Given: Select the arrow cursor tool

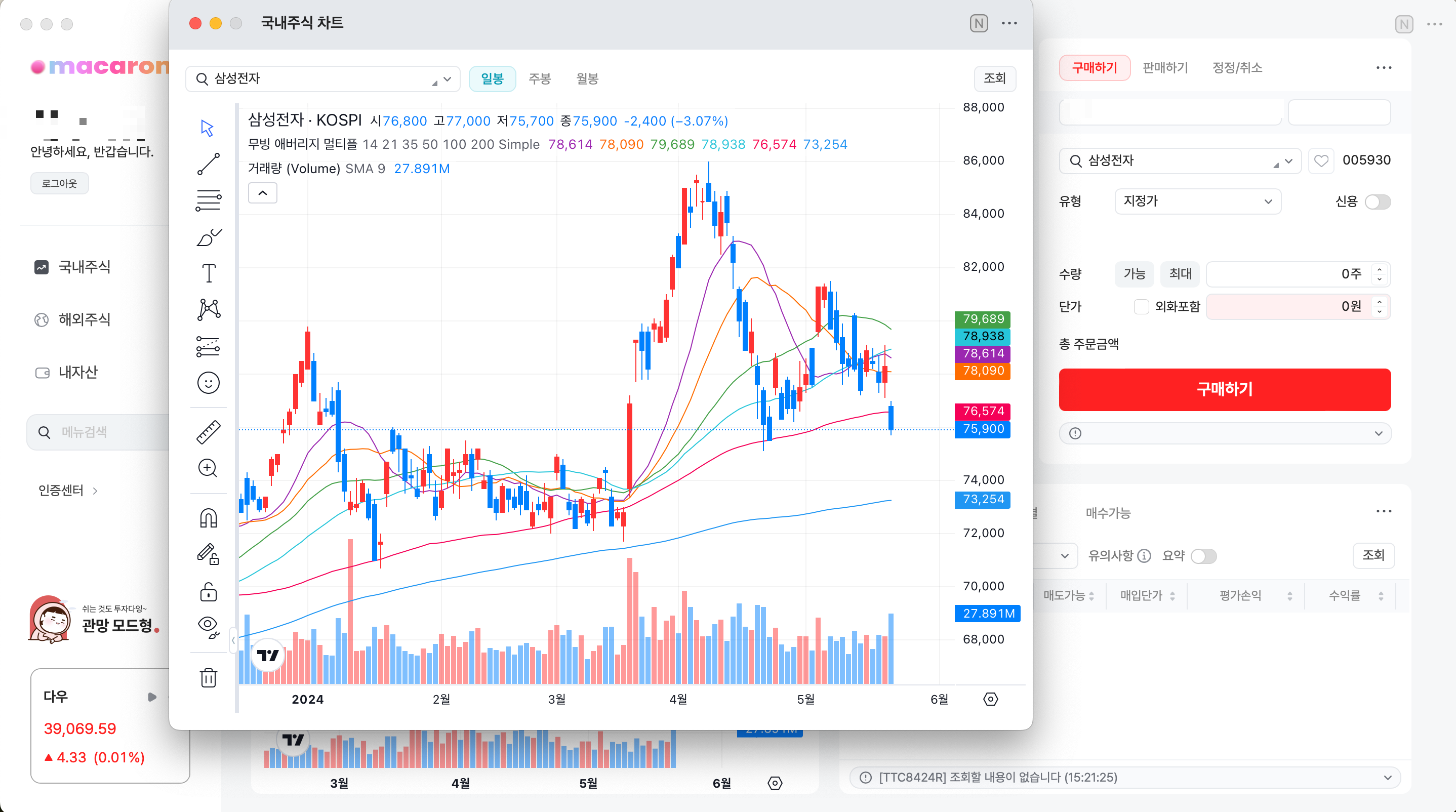Looking at the screenshot, I should pos(208,128).
